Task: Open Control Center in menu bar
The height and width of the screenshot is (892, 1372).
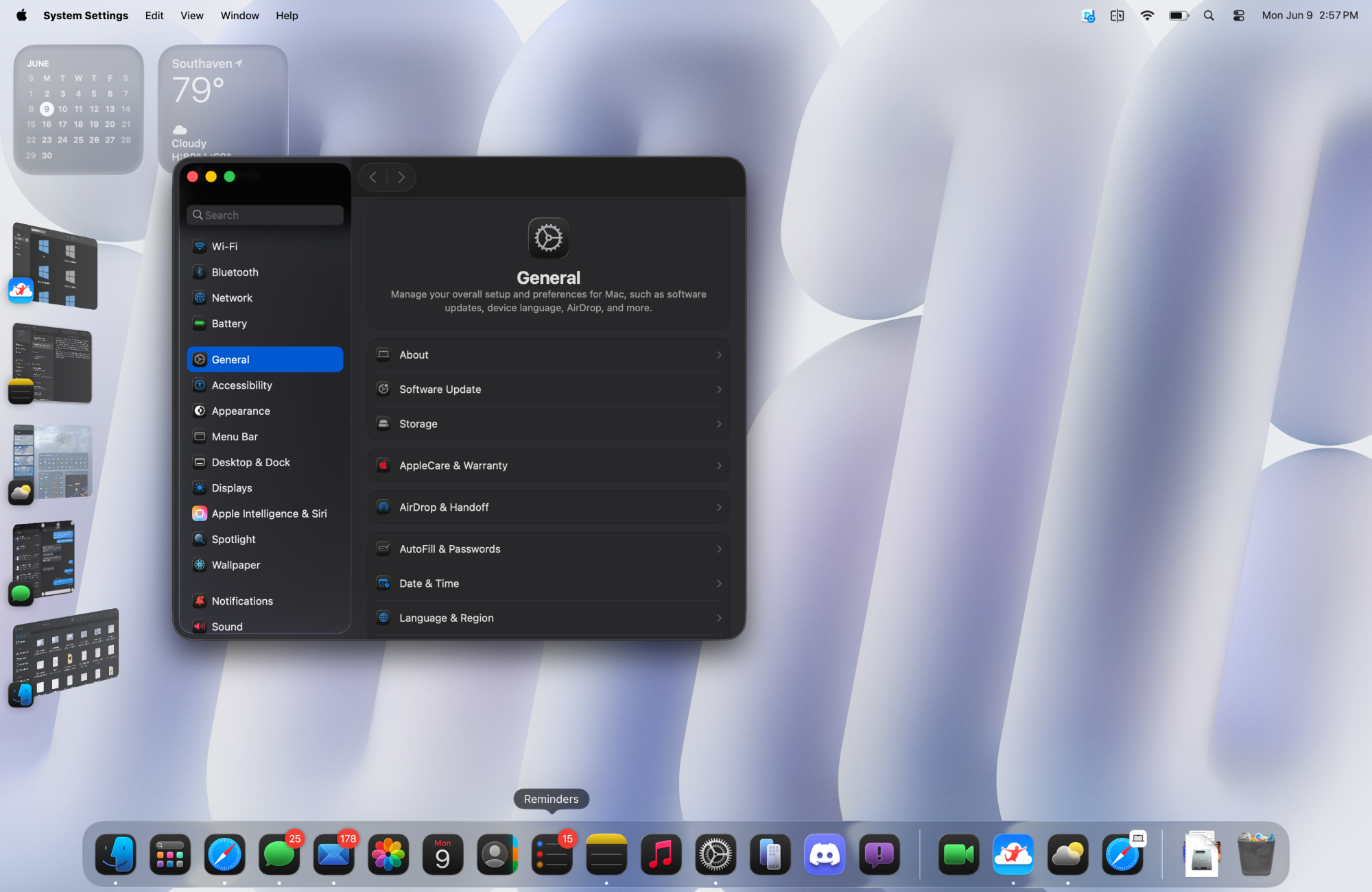Action: (1238, 15)
